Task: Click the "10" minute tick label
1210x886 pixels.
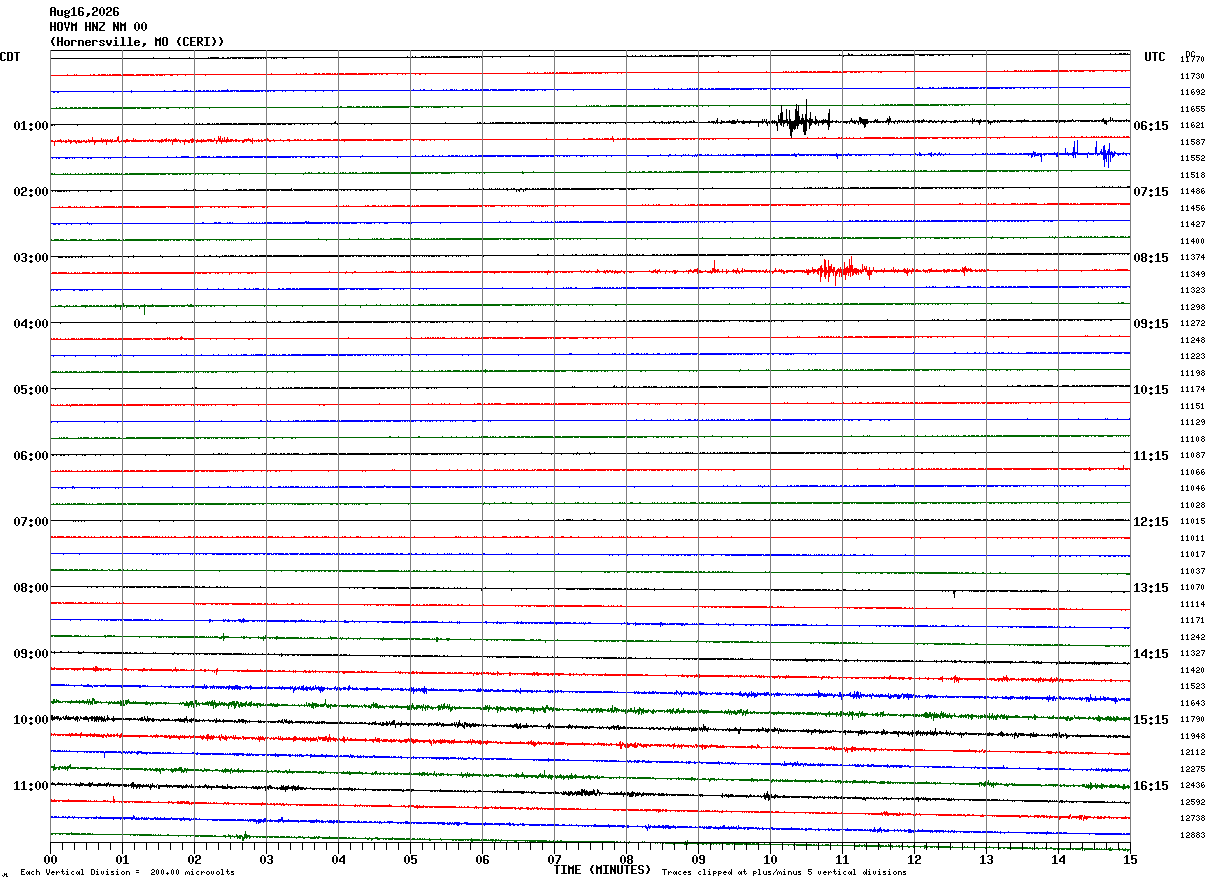Action: (x=771, y=859)
